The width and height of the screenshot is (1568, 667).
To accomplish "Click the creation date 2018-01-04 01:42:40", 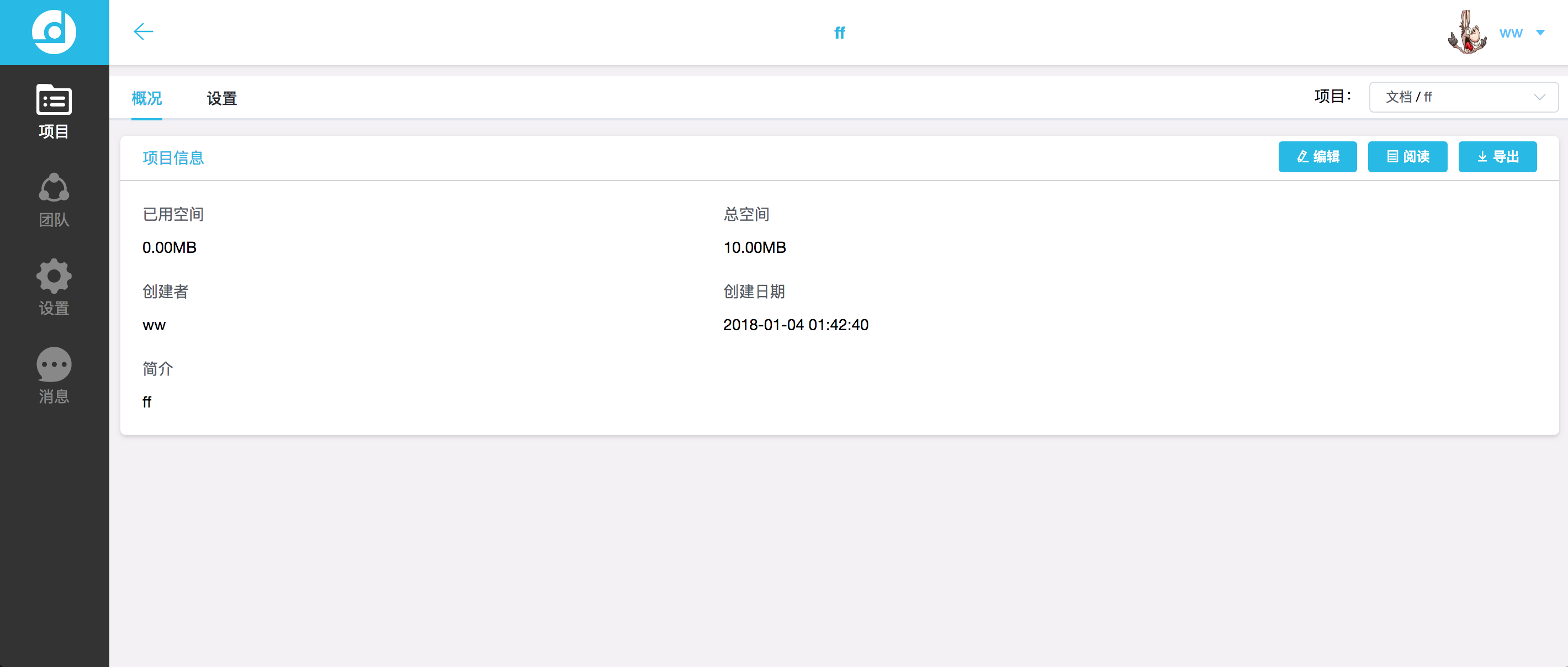I will pos(796,325).
